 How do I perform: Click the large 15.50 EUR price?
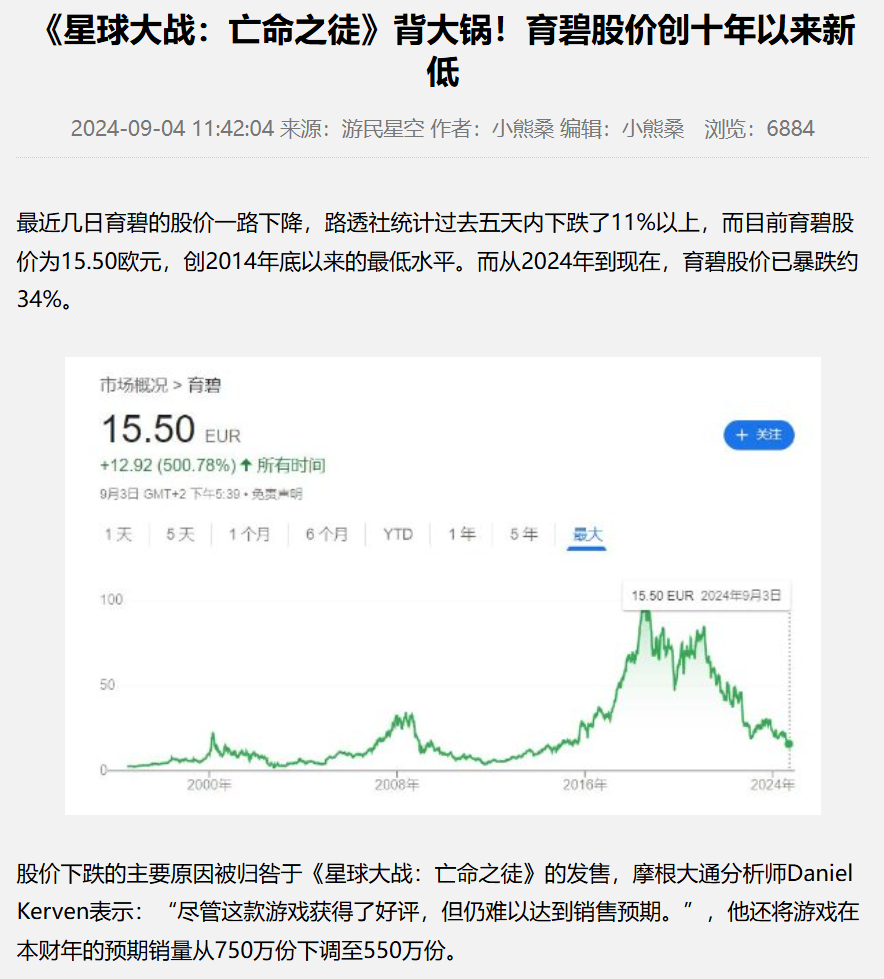(x=170, y=430)
